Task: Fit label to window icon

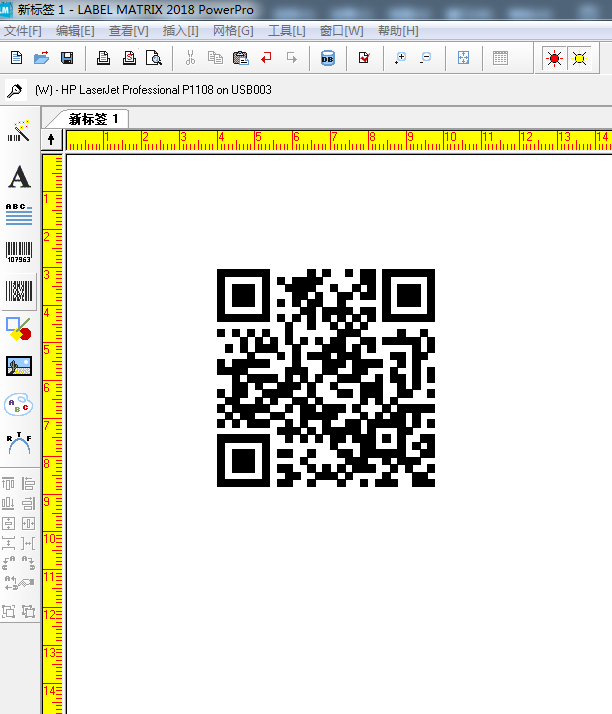Action: (463, 58)
